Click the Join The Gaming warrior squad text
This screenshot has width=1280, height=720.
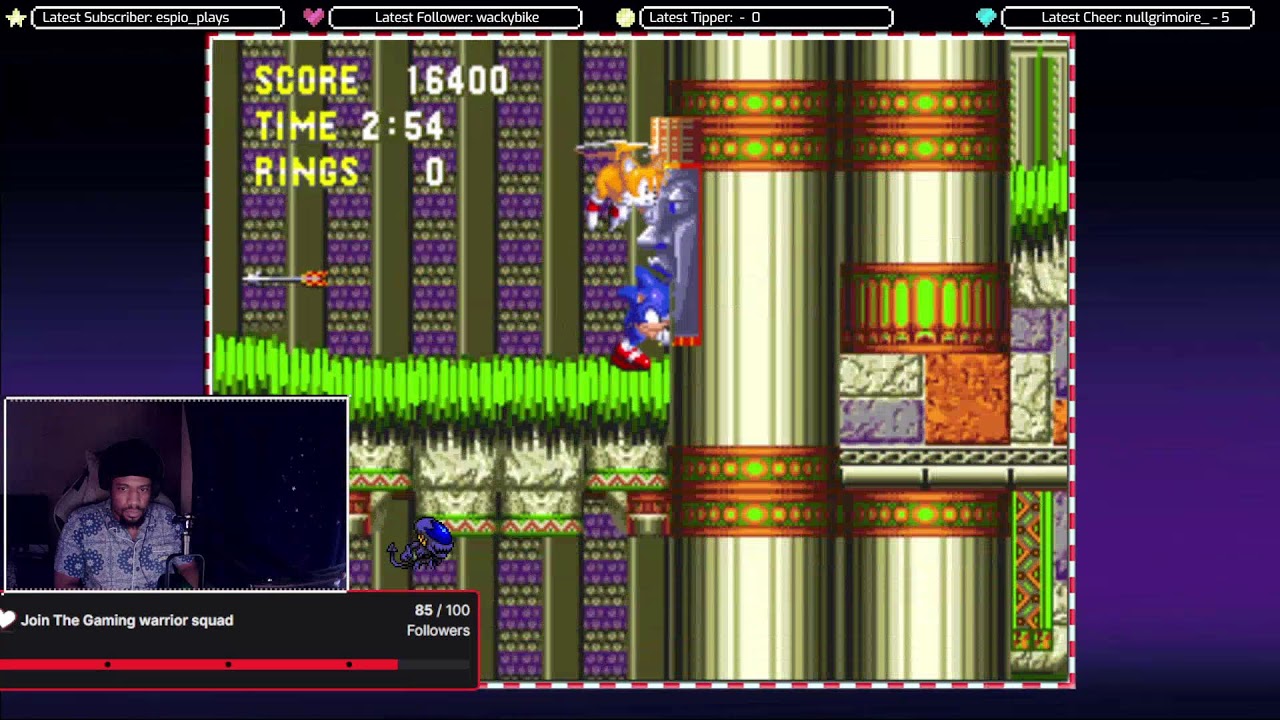pos(127,620)
